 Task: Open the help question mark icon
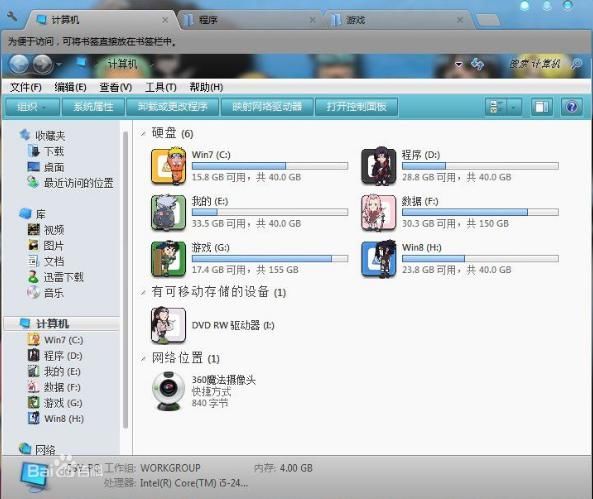(x=571, y=107)
